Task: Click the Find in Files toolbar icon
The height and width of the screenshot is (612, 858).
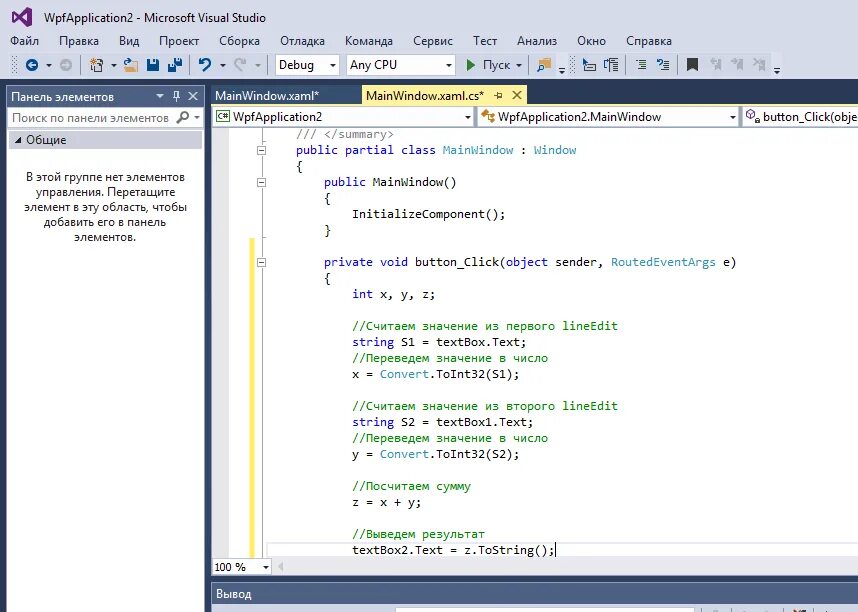Action: point(544,65)
